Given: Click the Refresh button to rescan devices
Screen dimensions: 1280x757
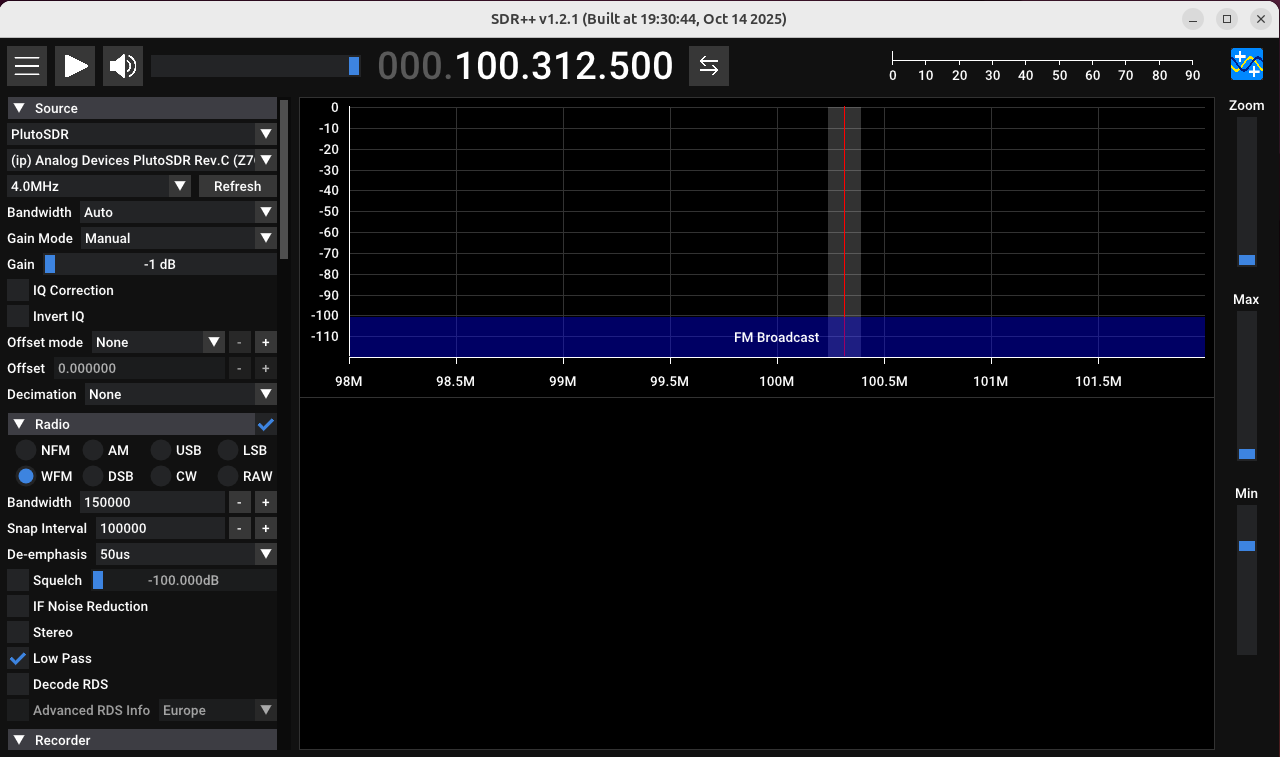Looking at the screenshot, I should [x=237, y=186].
